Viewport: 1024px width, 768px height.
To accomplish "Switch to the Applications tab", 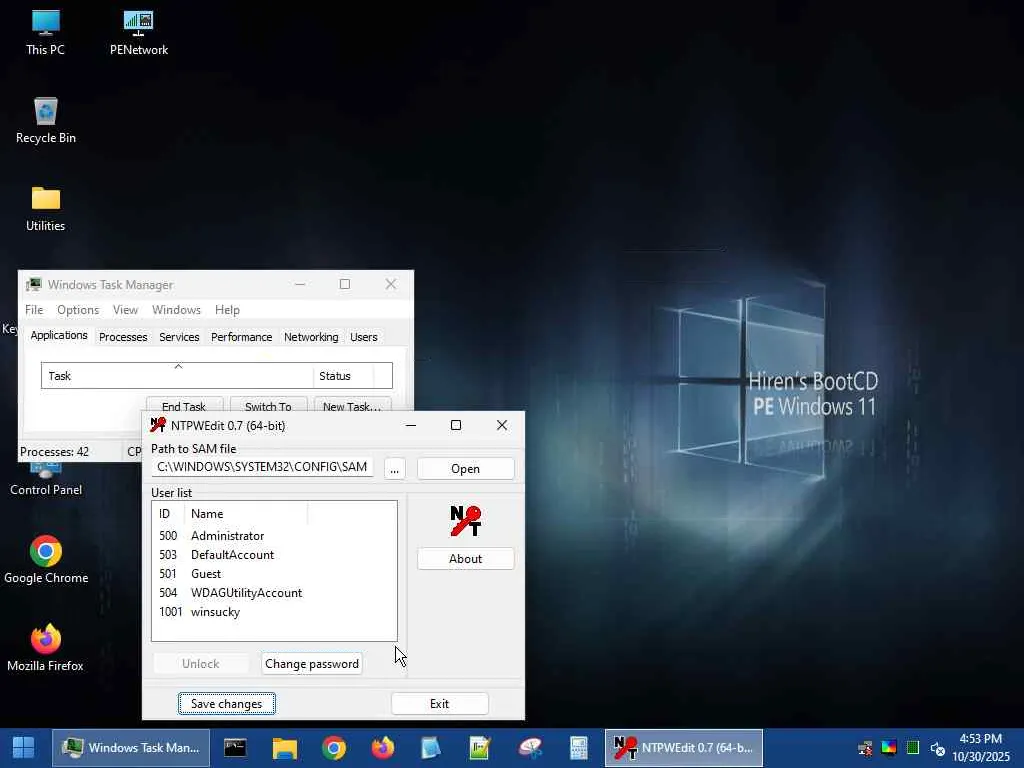I will click(x=59, y=335).
